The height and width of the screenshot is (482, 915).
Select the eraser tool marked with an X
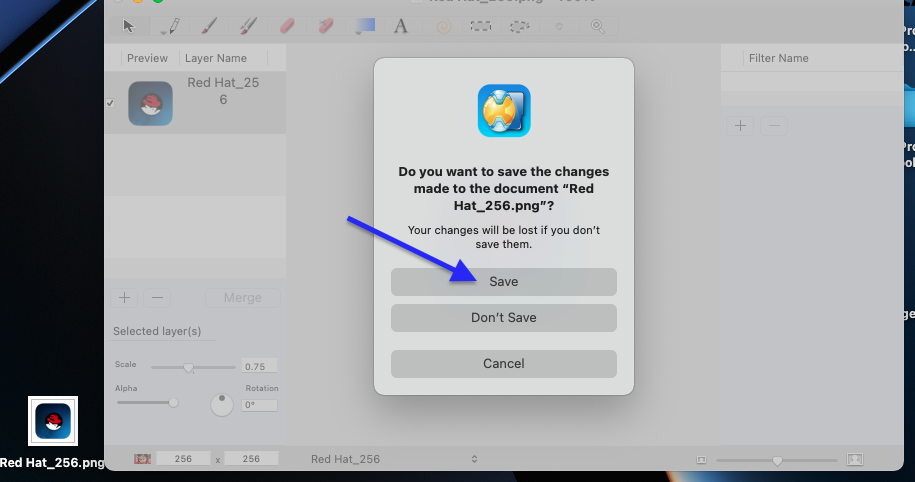(326, 26)
